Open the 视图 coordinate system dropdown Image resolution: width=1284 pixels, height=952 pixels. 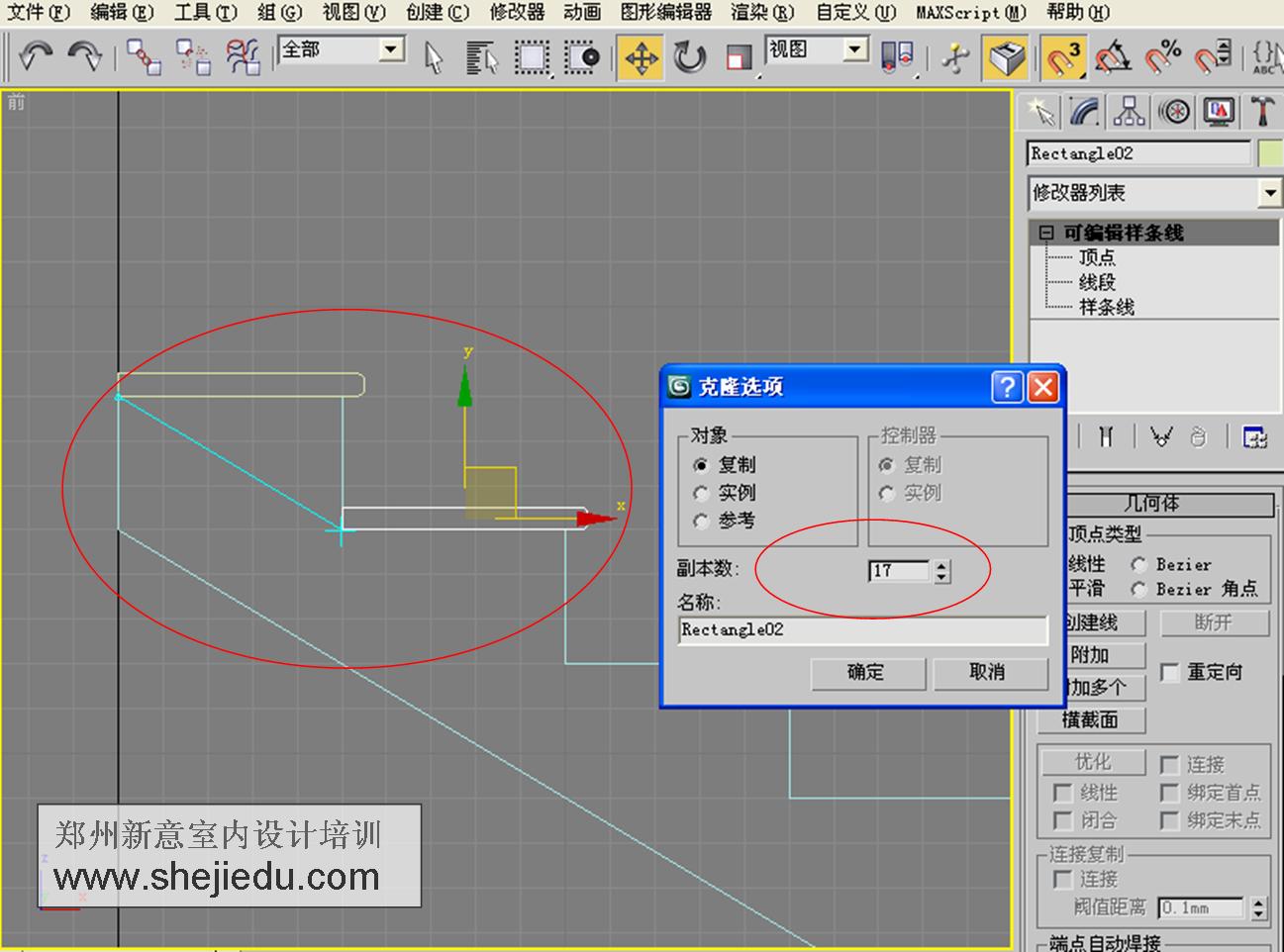click(855, 48)
